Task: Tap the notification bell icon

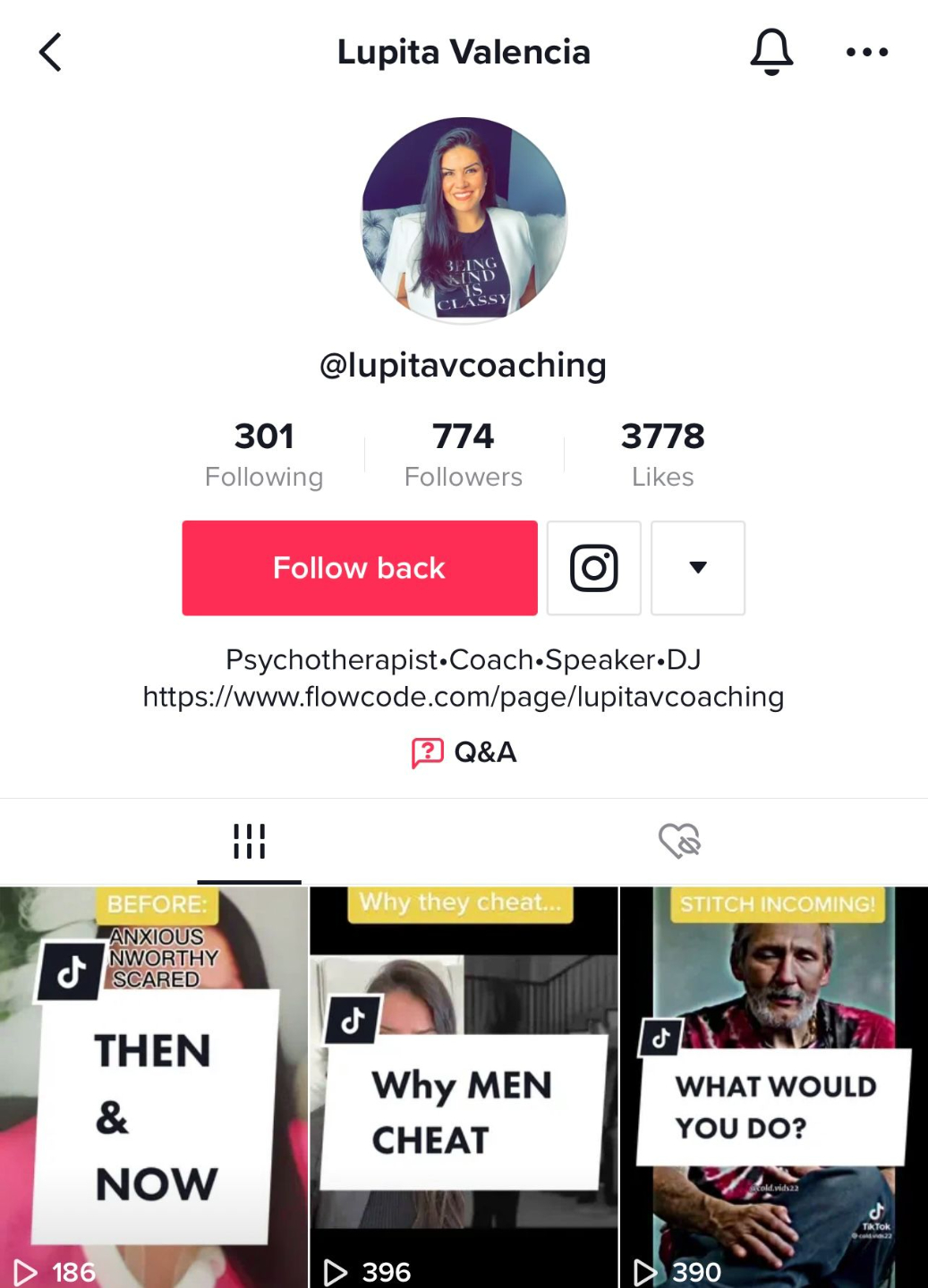Action: (771, 51)
